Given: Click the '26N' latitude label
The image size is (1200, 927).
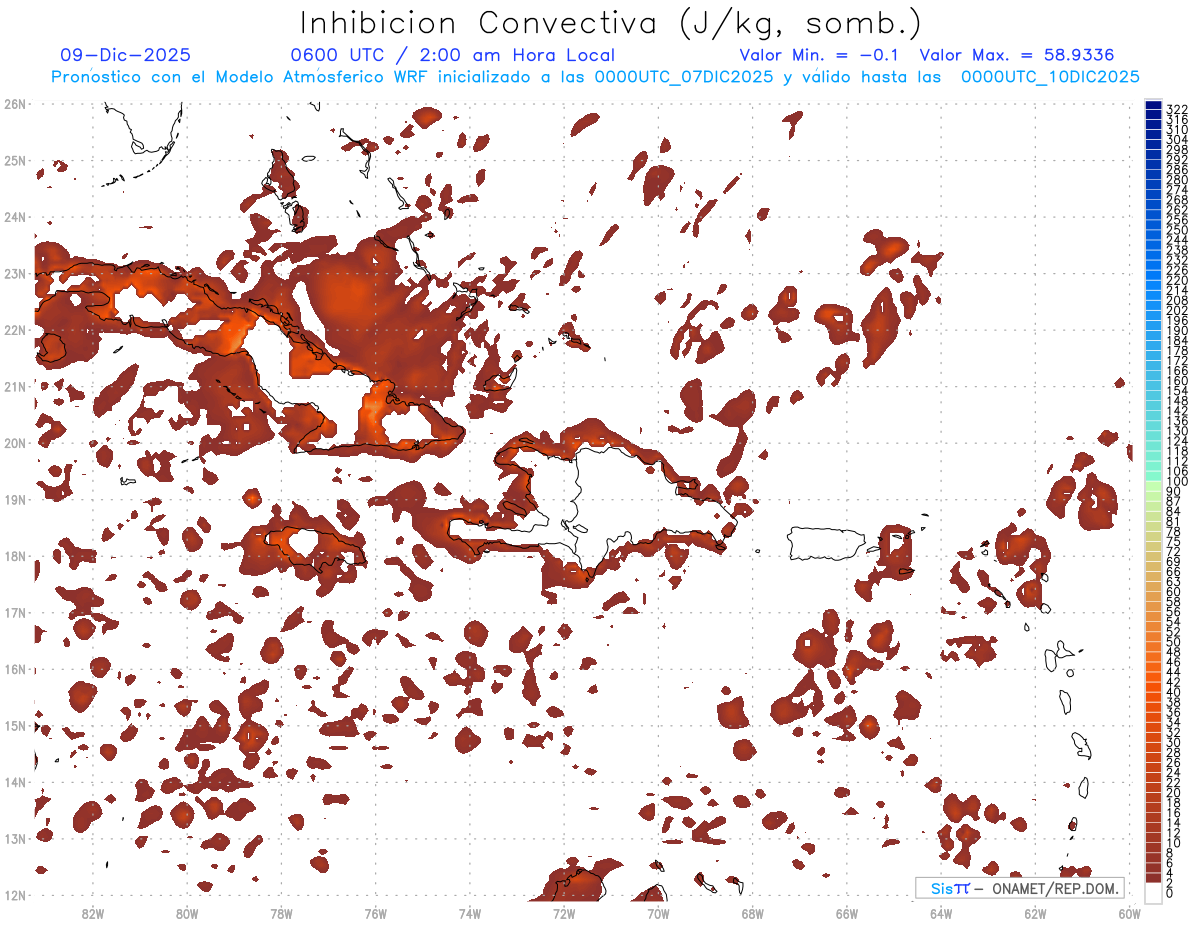Looking at the screenshot, I should 15,104.
